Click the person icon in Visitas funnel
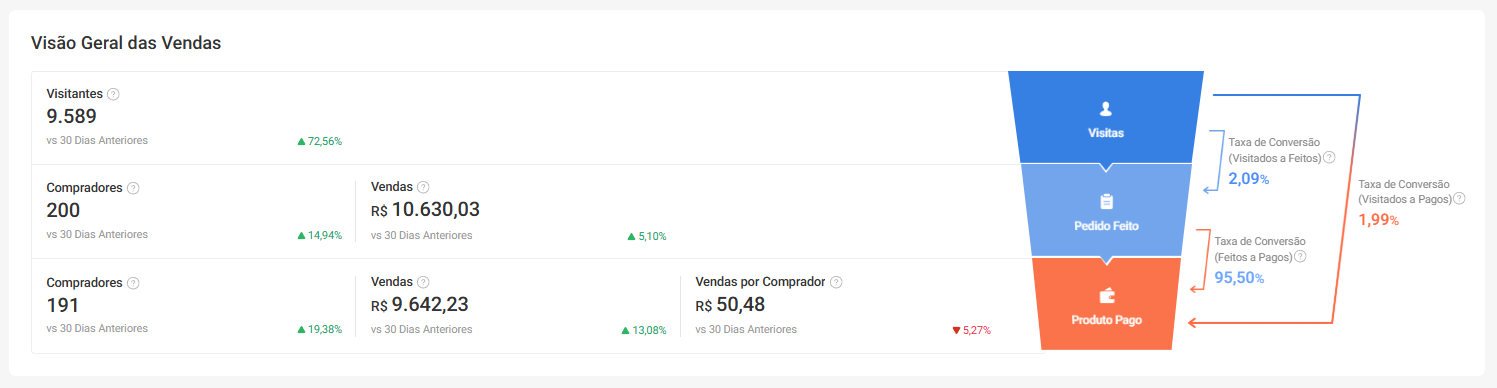Screen dimensions: 1497x388 pos(1105,109)
